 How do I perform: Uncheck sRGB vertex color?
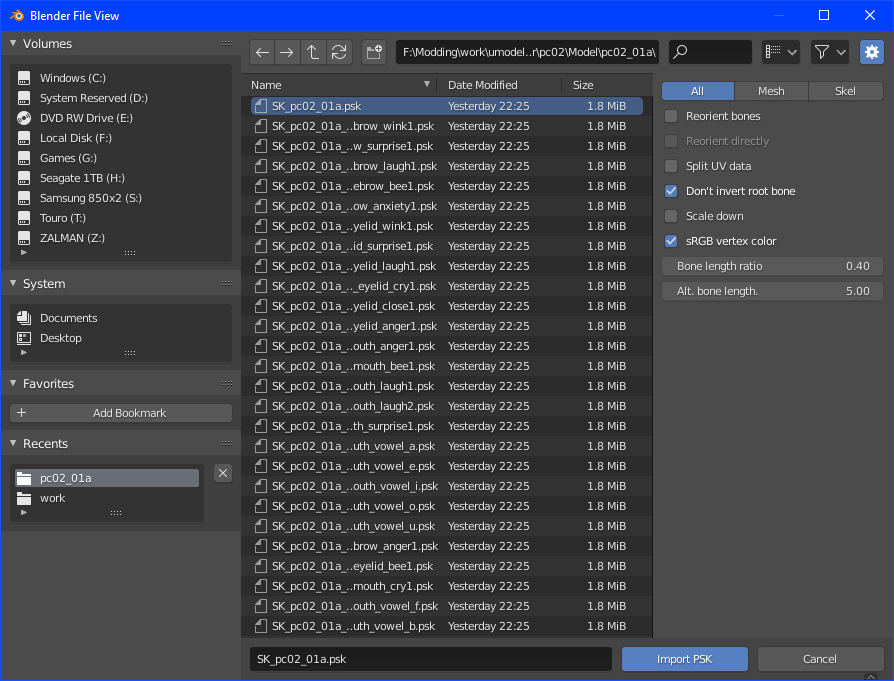(671, 241)
